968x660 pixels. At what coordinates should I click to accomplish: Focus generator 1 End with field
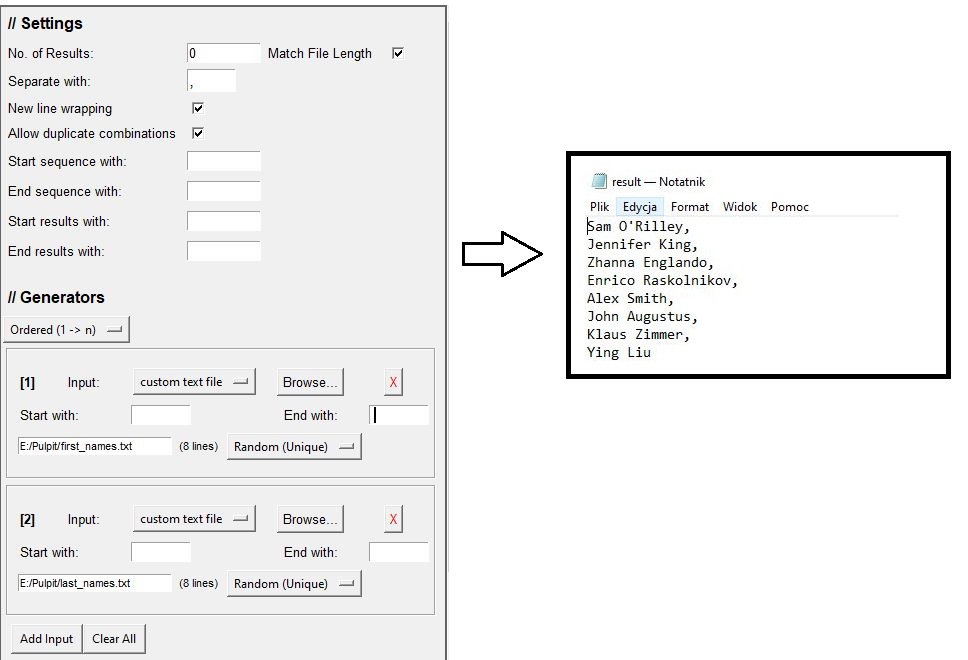point(399,416)
